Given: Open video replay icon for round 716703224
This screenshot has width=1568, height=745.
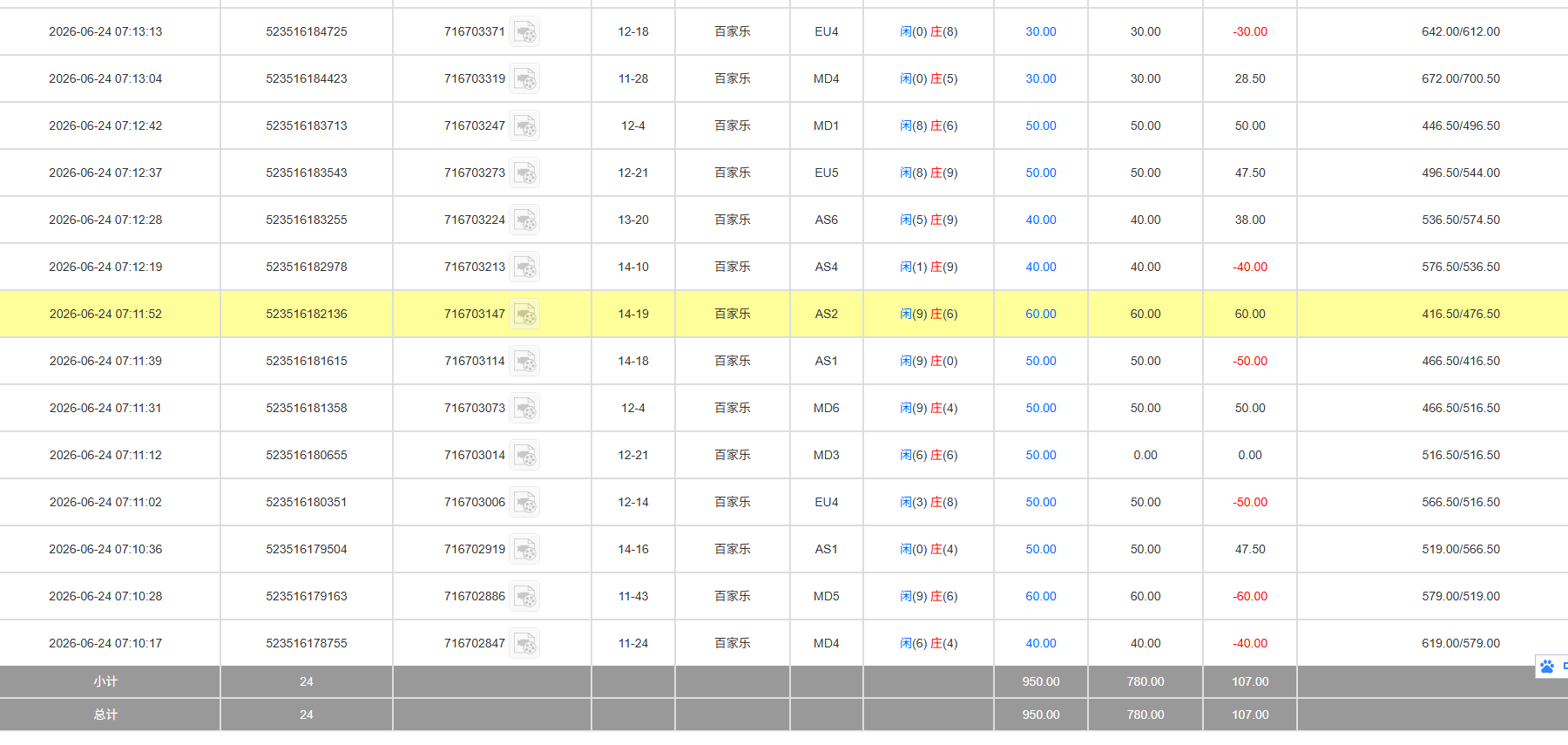Looking at the screenshot, I should click(524, 220).
